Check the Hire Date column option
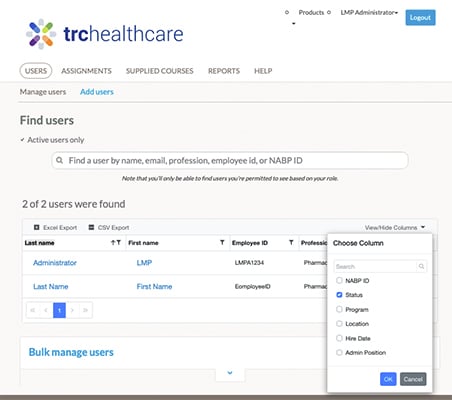This screenshot has height=400, width=452. click(339, 338)
